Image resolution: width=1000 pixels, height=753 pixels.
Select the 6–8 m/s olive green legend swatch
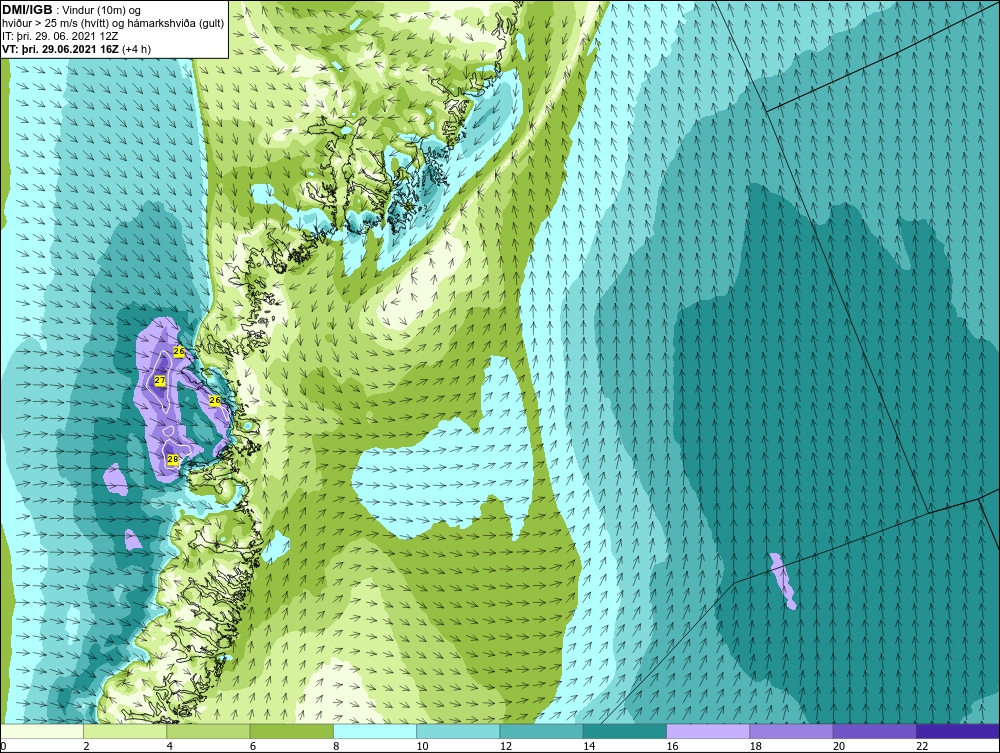pos(291,731)
